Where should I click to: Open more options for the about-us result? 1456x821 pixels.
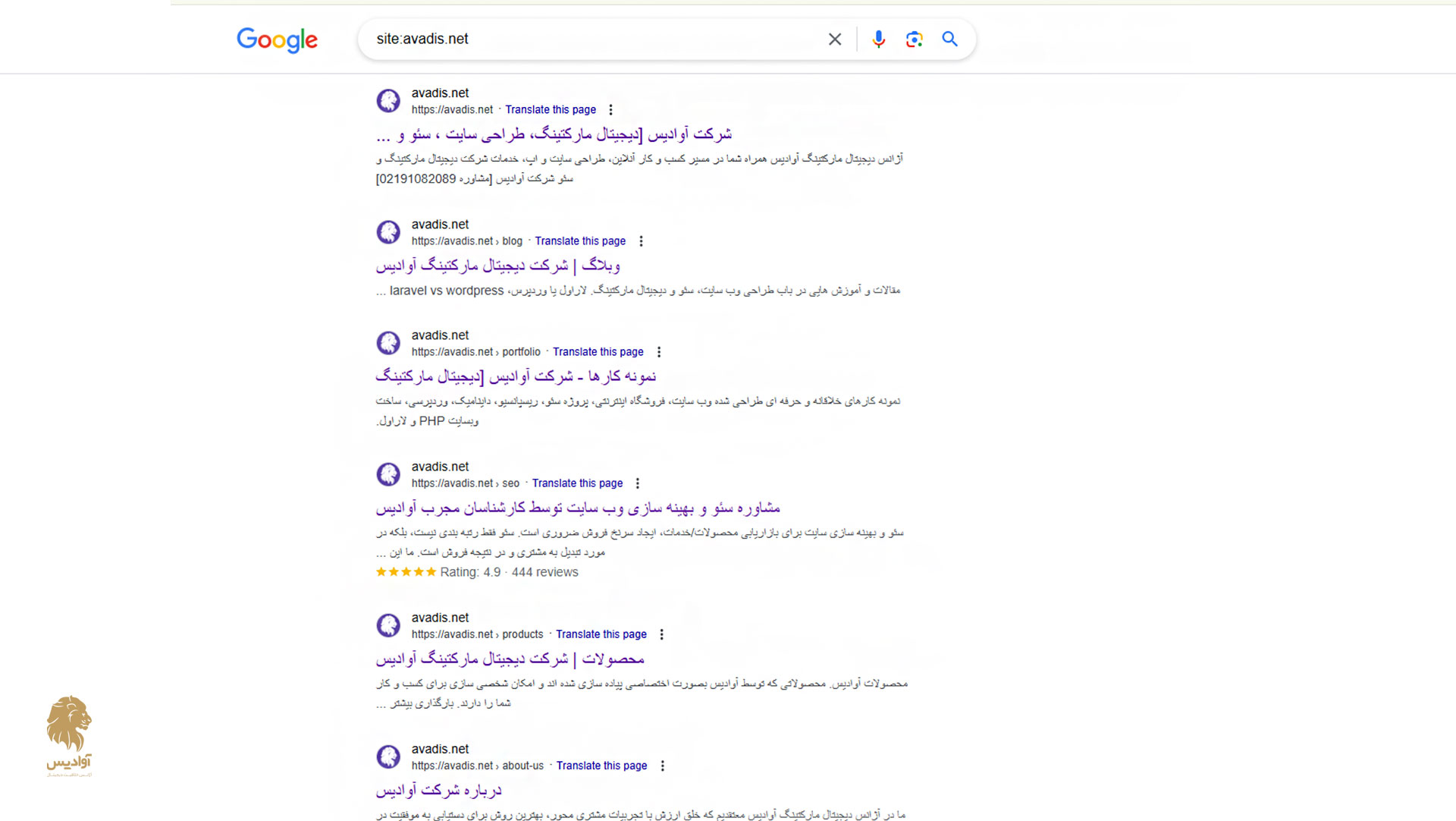pyautogui.click(x=662, y=766)
